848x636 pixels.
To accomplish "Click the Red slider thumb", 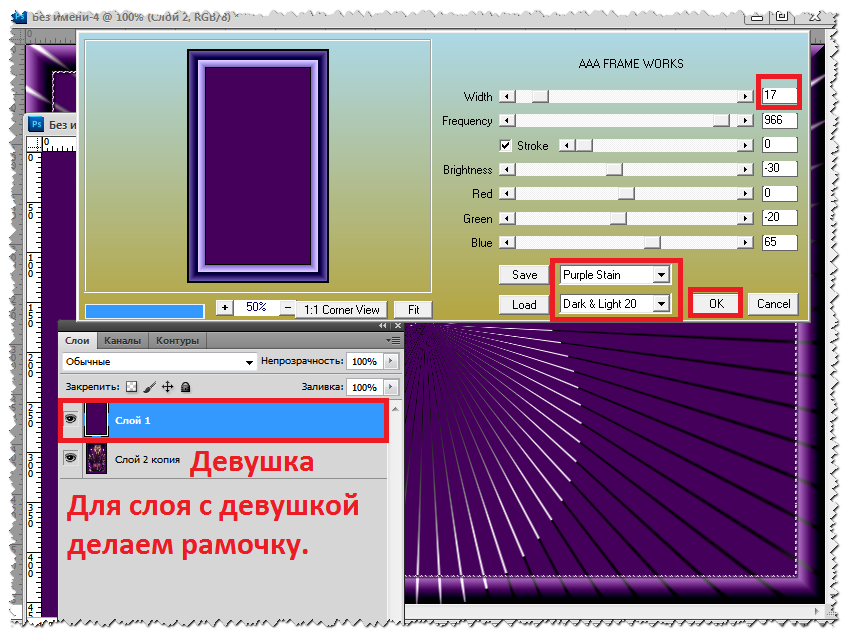I will [626, 193].
